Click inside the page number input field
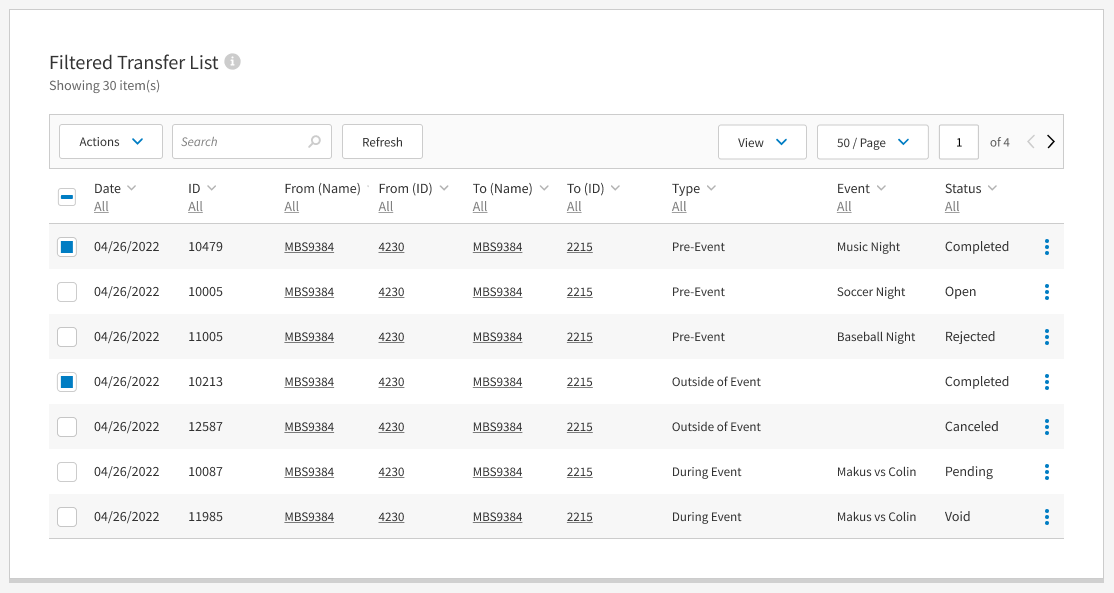The image size is (1114, 593). [958, 141]
